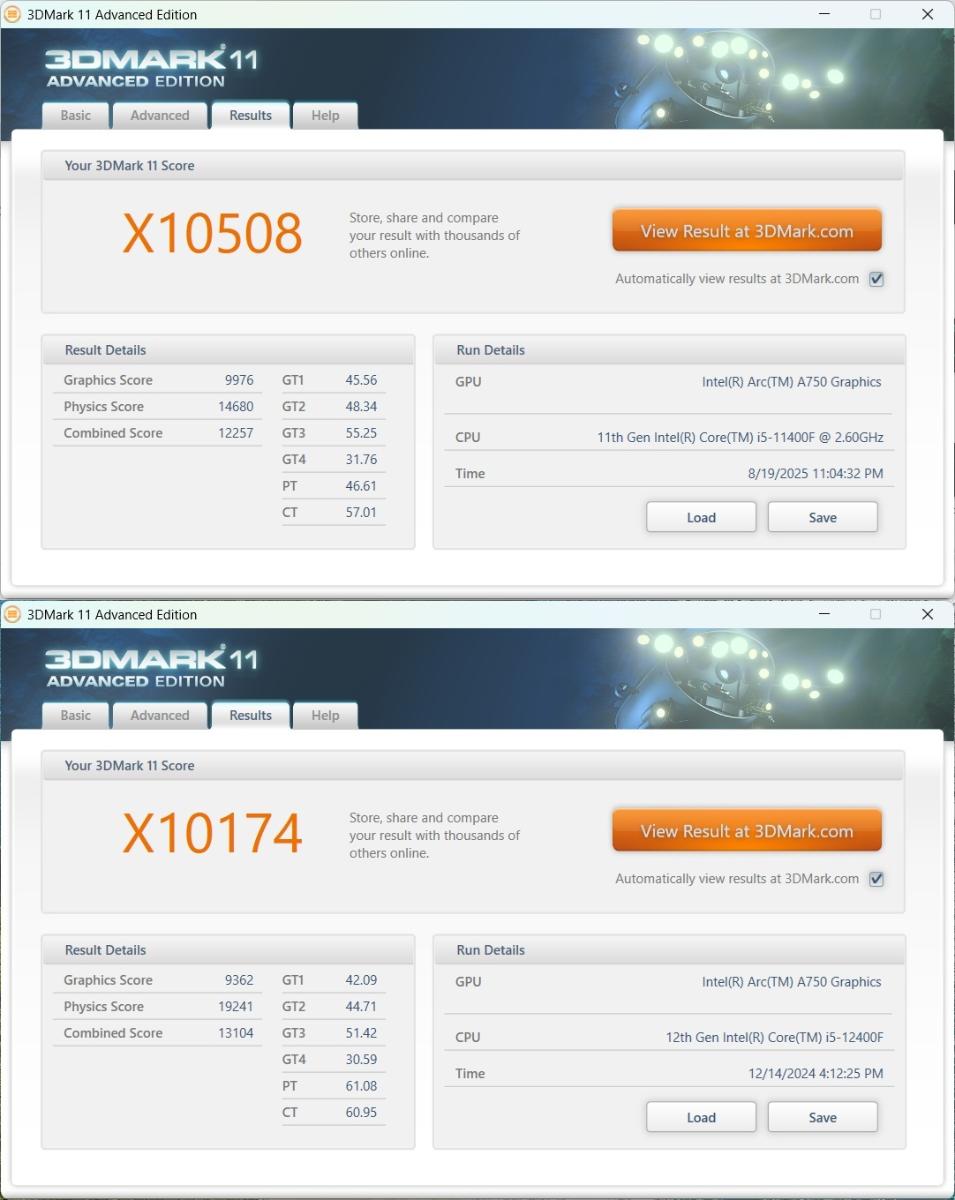Screen dimensions: 955x1200
Task: Click the GT1 value 42.09
Action: pyautogui.click(x=361, y=980)
